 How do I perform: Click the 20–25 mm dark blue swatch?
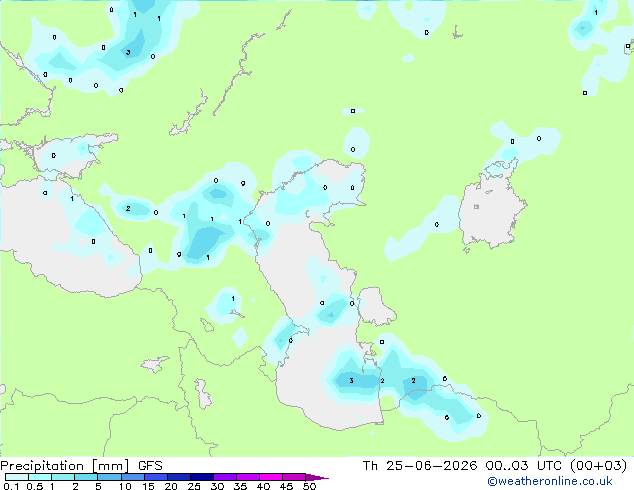click(179, 477)
